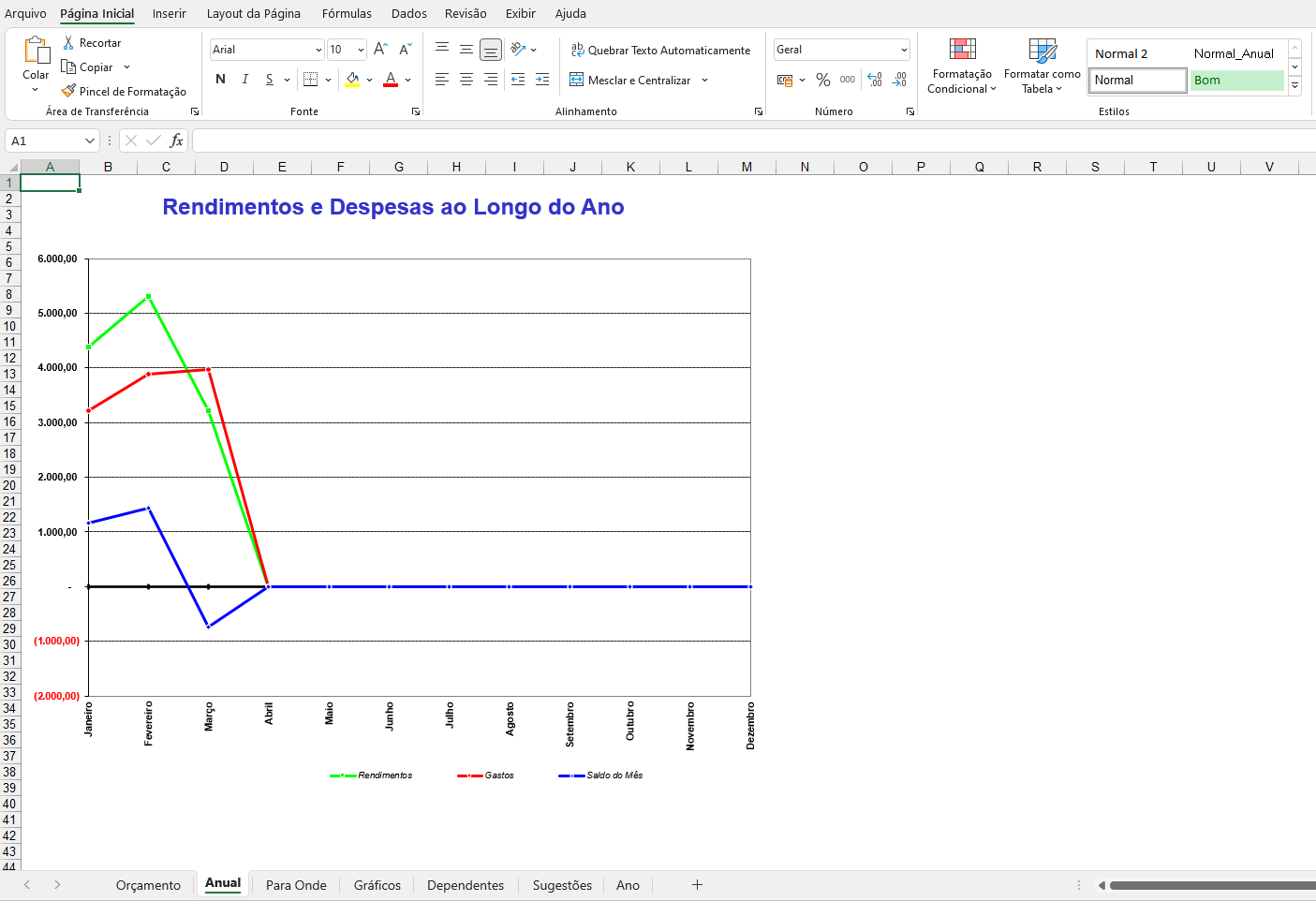The image size is (1316, 901).
Task: Apply the Bom cell style
Action: click(x=1235, y=81)
